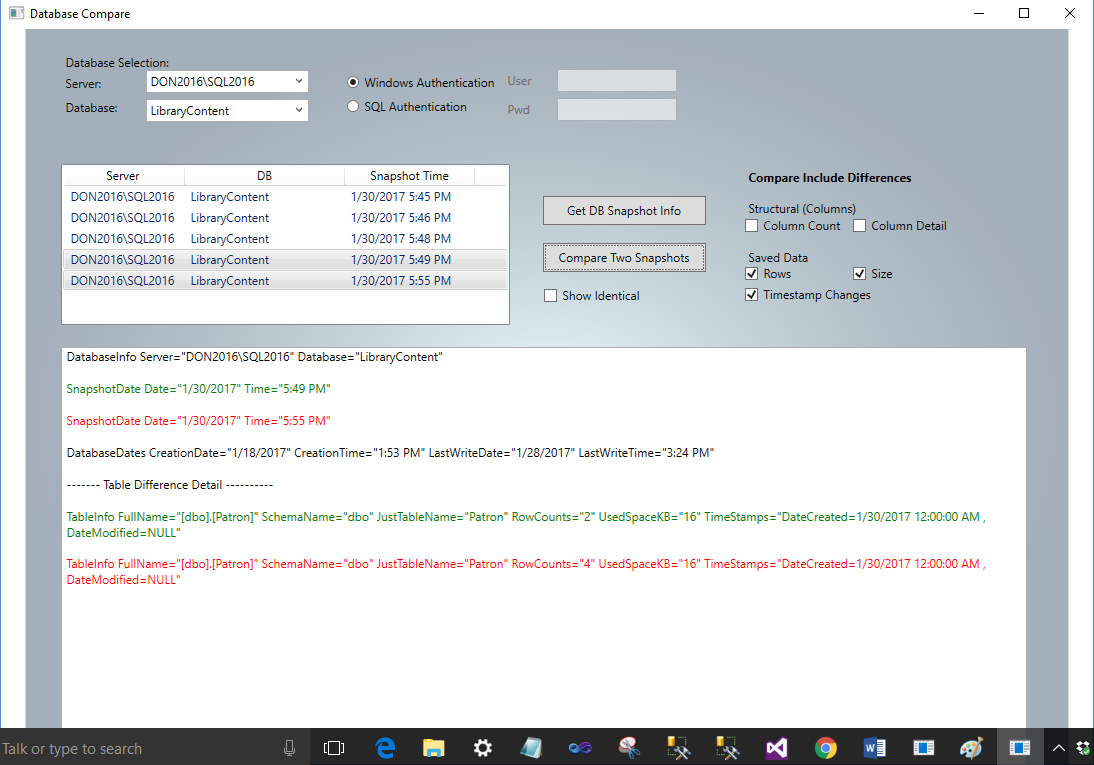Screen dimensions: 1094x765
Task: Click the Snapshot Time column header
Action: 410,176
